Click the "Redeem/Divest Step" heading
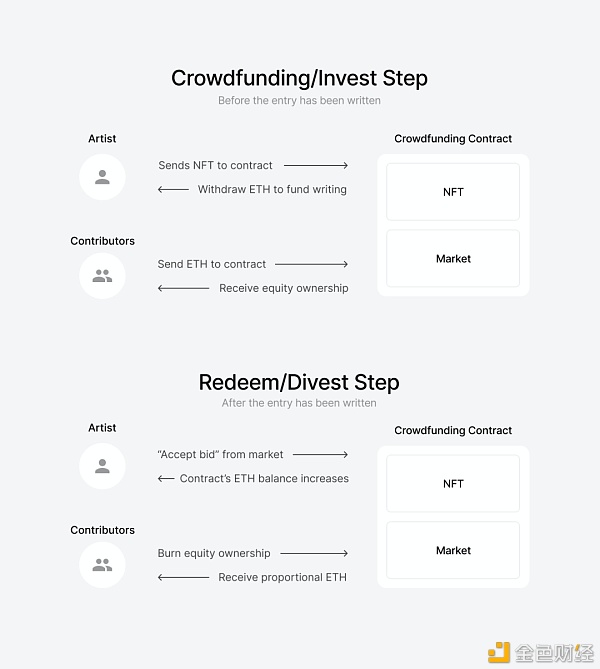The height and width of the screenshot is (669, 600). point(299,382)
